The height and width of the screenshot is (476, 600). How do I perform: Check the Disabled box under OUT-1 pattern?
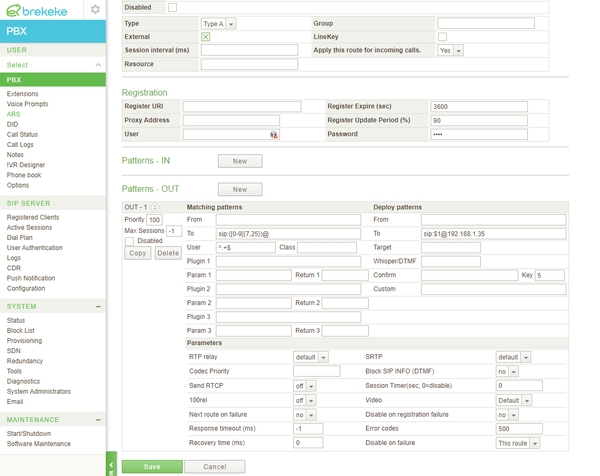(130, 241)
